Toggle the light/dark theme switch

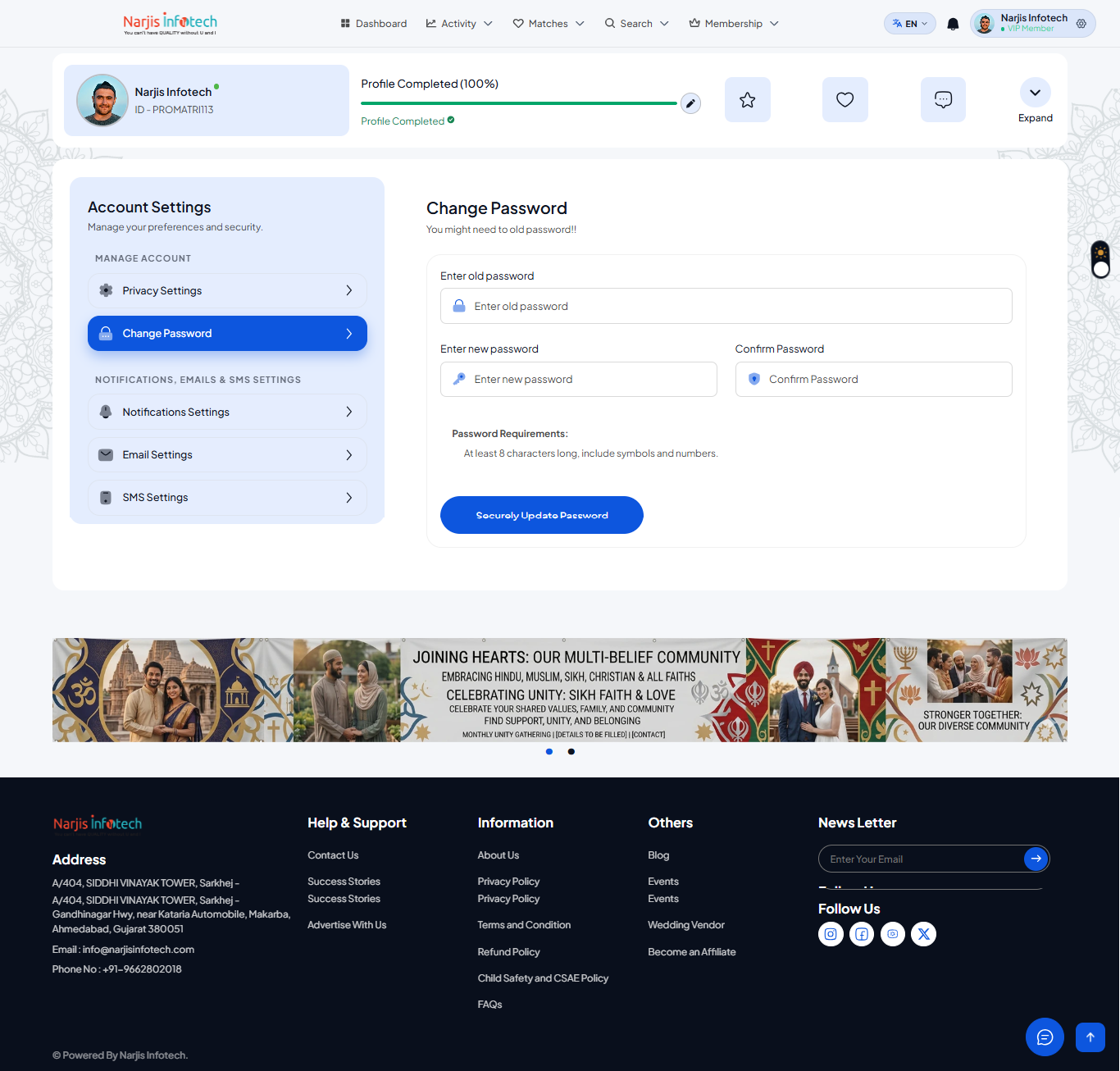click(1100, 259)
